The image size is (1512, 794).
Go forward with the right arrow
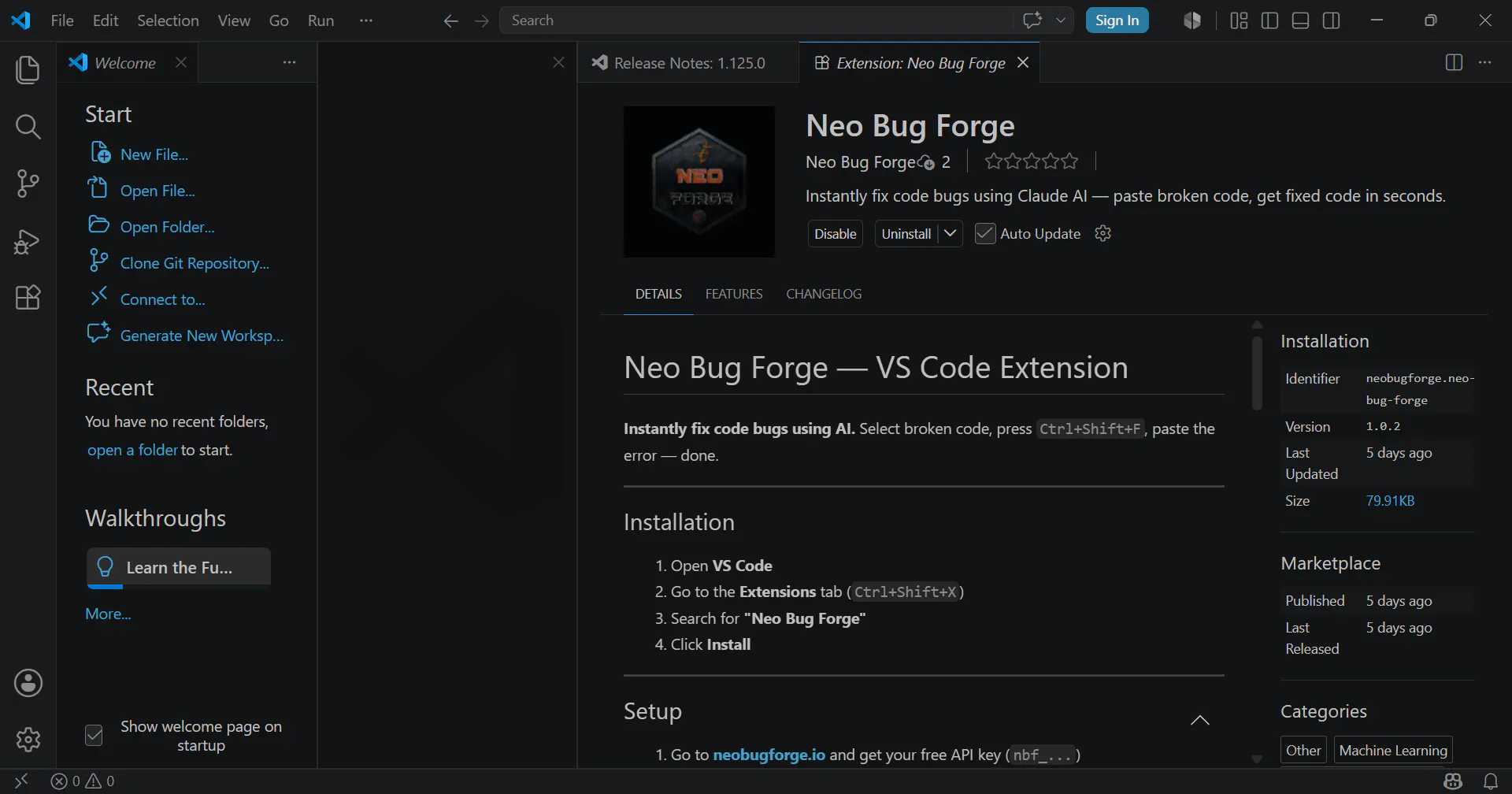click(482, 20)
